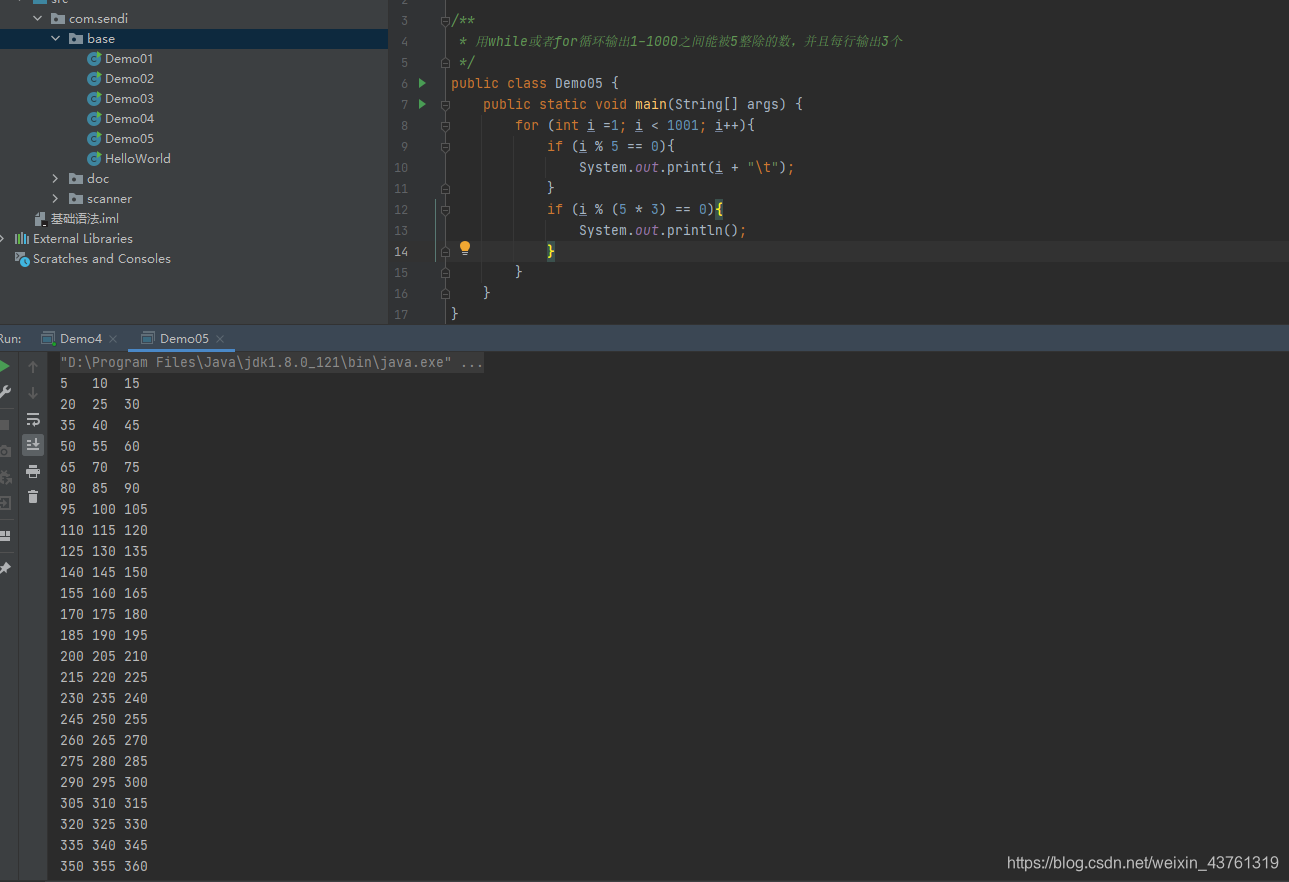
Task: Fold the main method at line 7
Action: [445, 104]
